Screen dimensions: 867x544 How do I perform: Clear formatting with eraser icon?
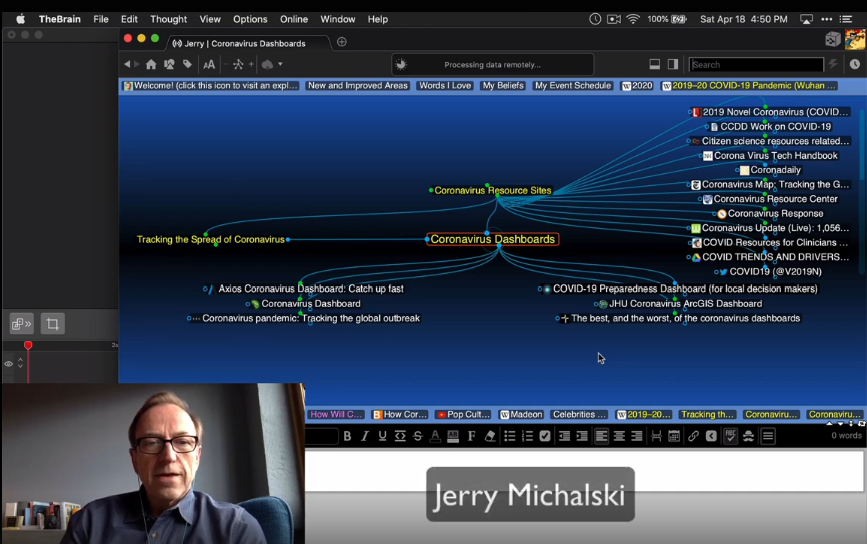(490, 436)
